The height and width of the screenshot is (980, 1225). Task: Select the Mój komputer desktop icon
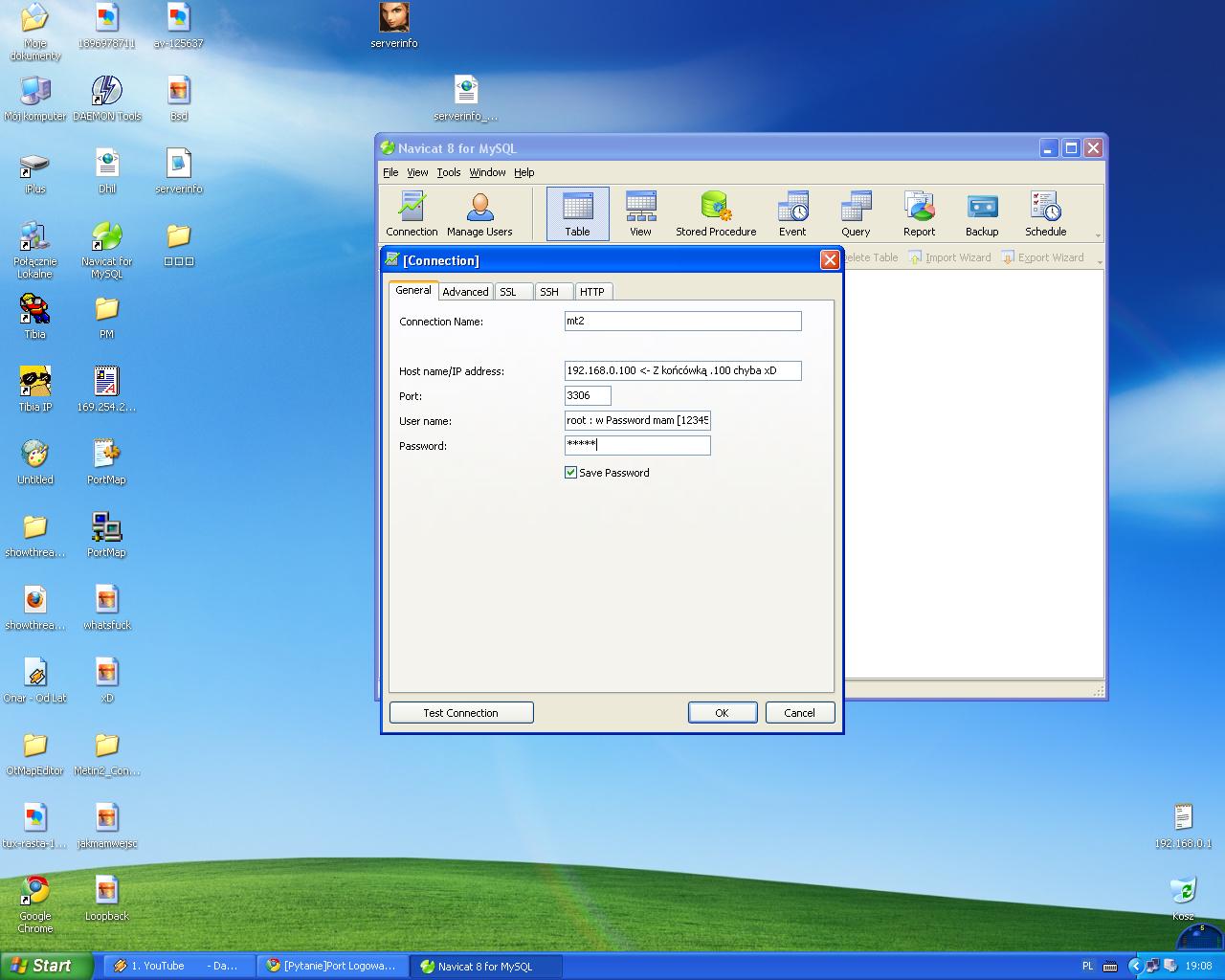pos(35,99)
